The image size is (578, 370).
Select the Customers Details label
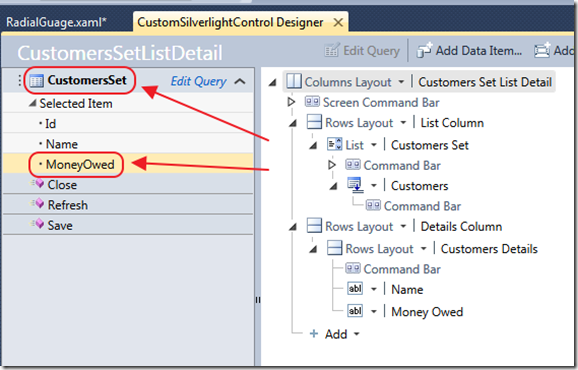click(489, 249)
